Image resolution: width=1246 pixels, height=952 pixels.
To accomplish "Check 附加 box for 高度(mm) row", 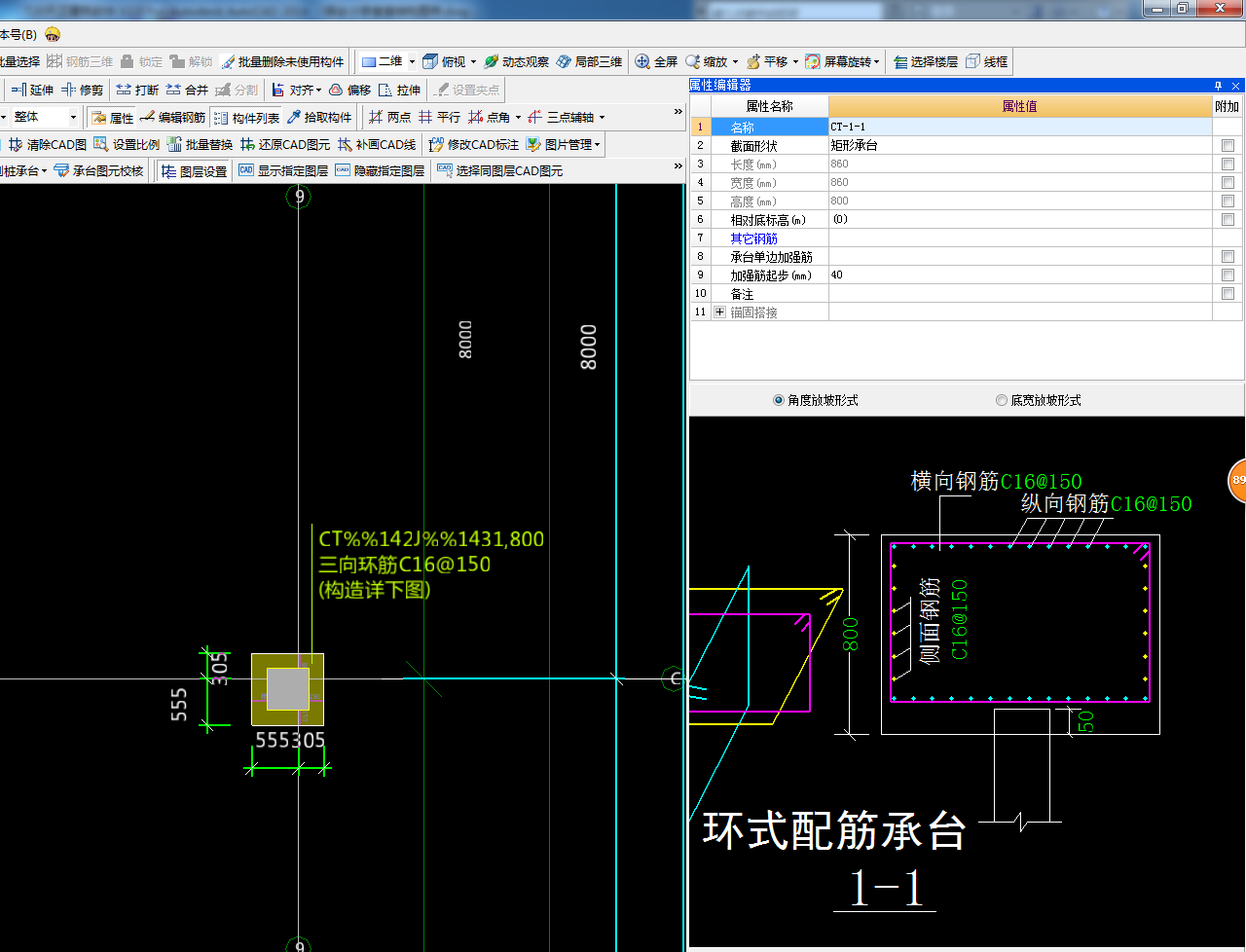I will [1228, 201].
